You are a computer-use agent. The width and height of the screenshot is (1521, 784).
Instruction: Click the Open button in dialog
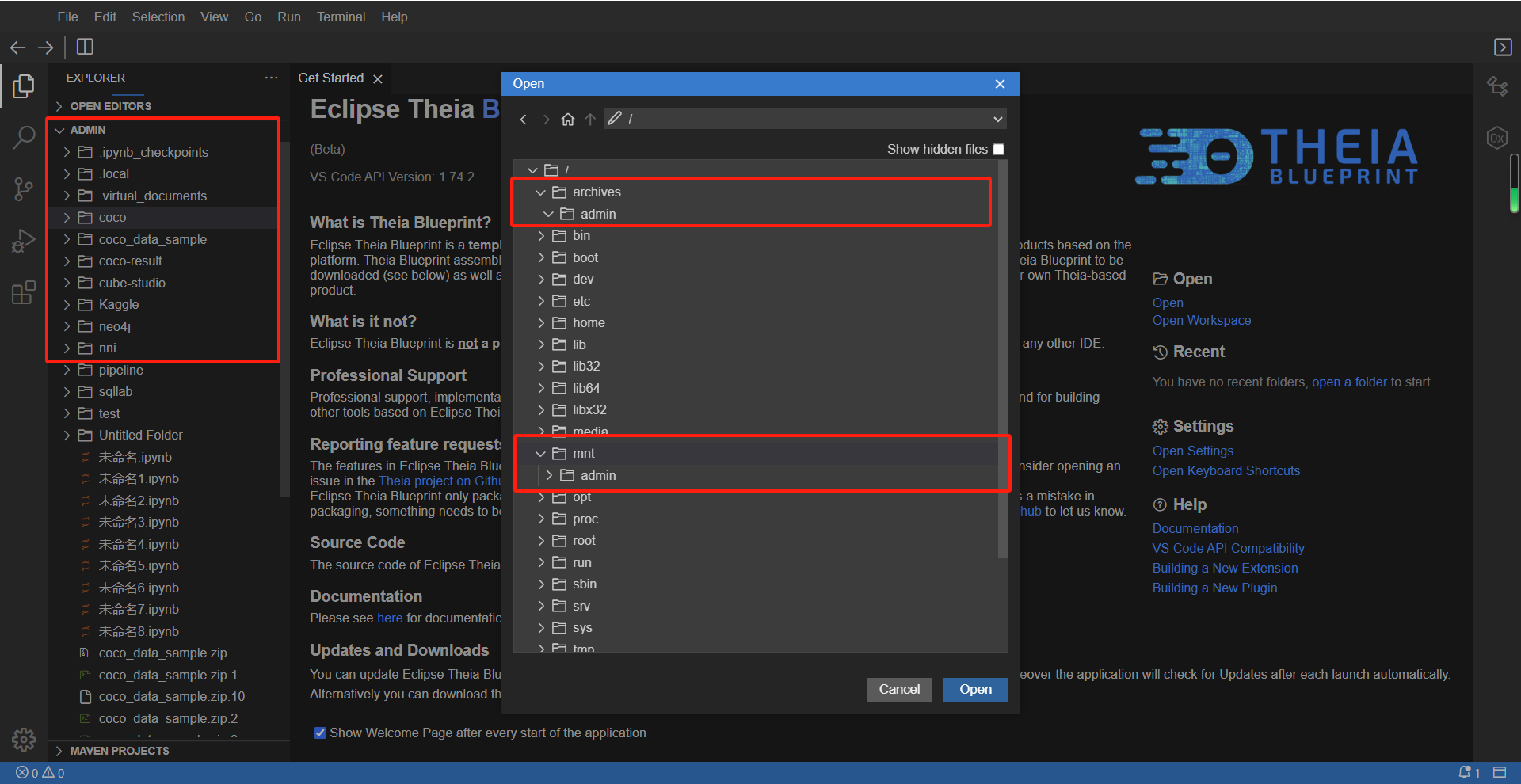[x=975, y=690]
